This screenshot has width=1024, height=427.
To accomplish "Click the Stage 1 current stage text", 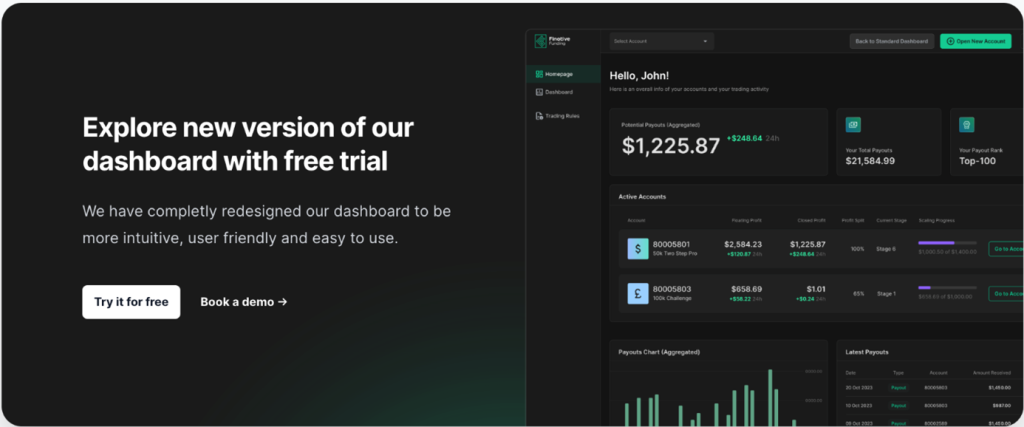I will click(x=886, y=294).
